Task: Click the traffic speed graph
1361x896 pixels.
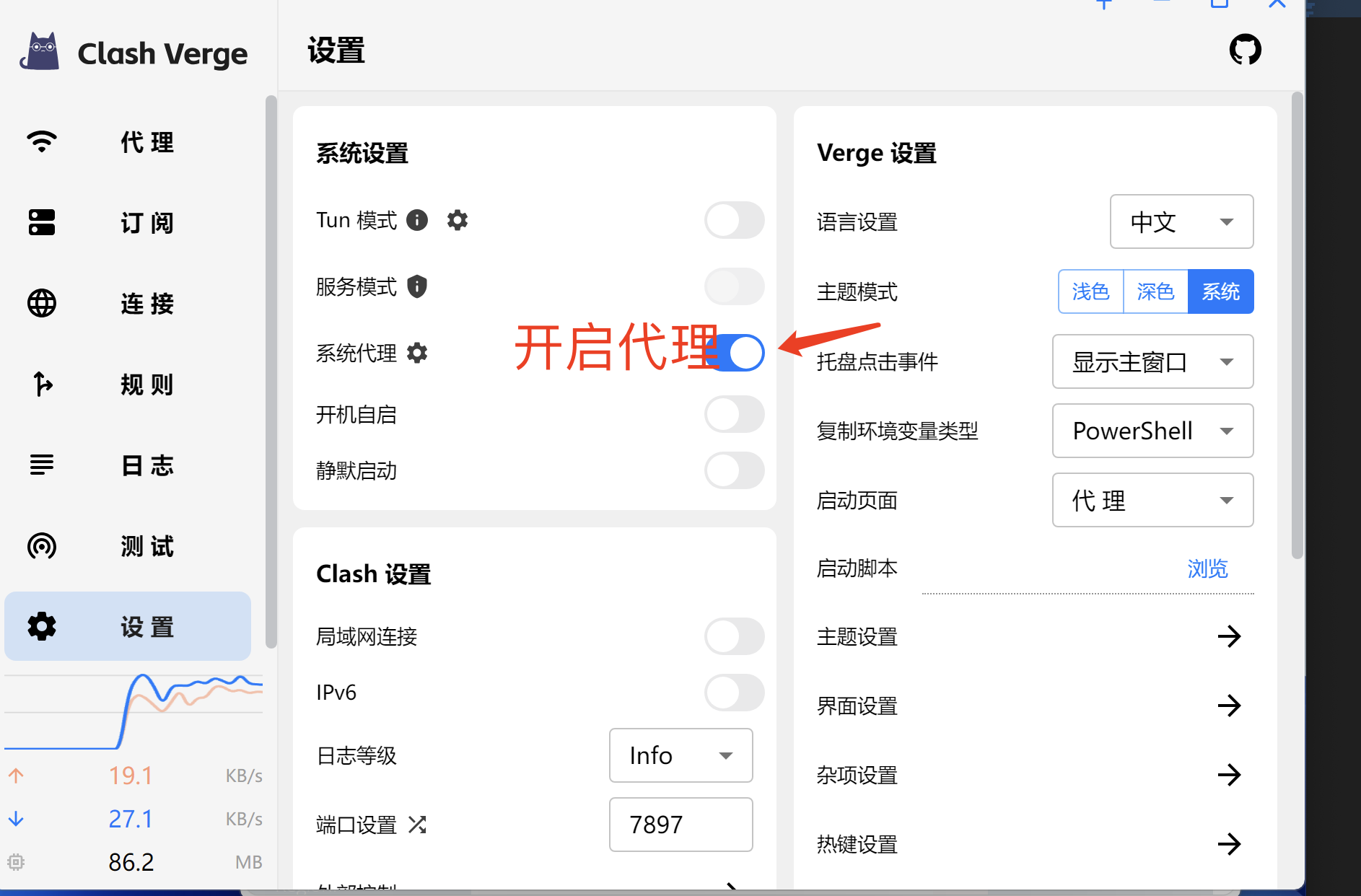Action: [x=134, y=712]
